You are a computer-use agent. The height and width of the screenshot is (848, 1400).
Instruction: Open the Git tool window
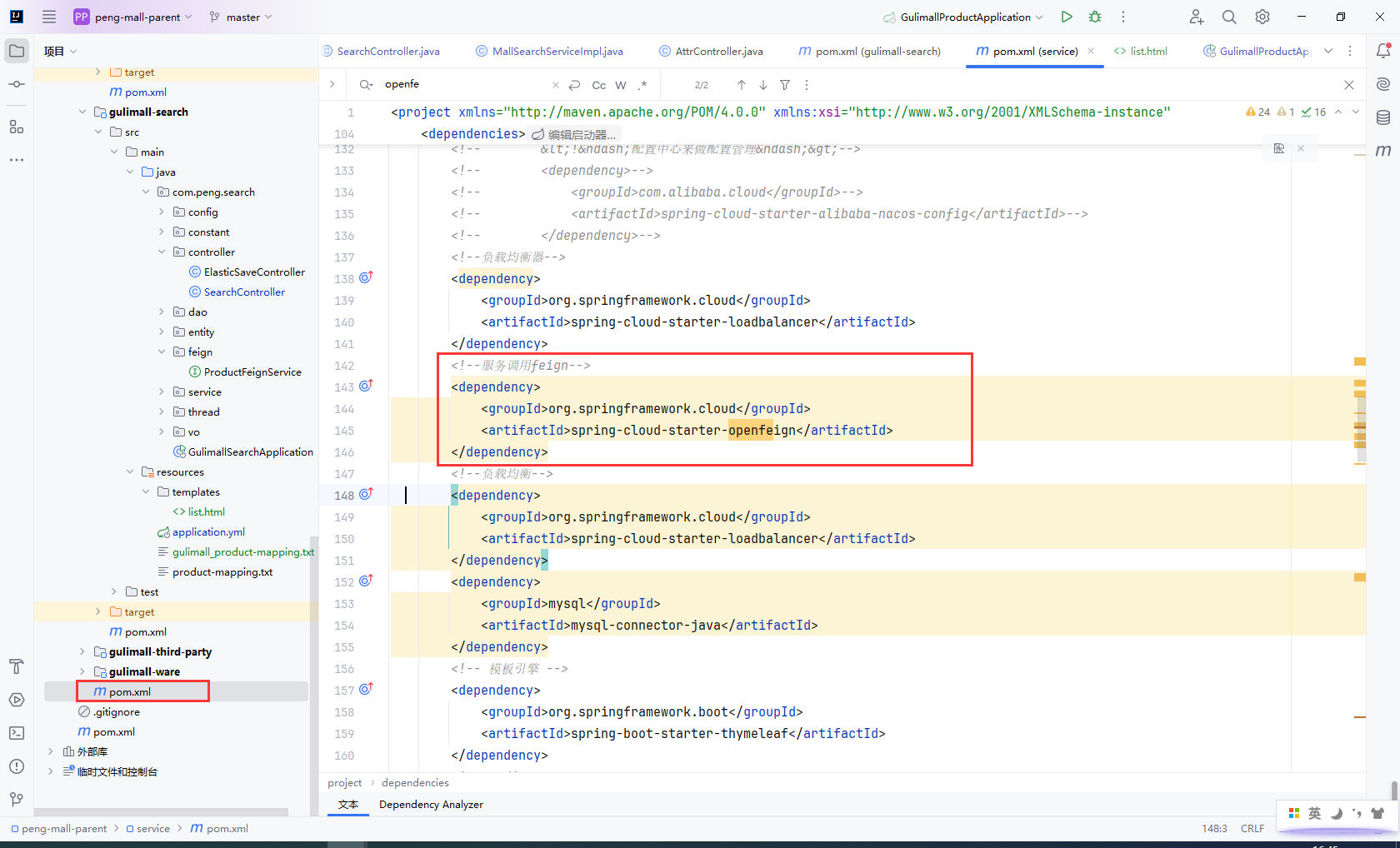[17, 800]
